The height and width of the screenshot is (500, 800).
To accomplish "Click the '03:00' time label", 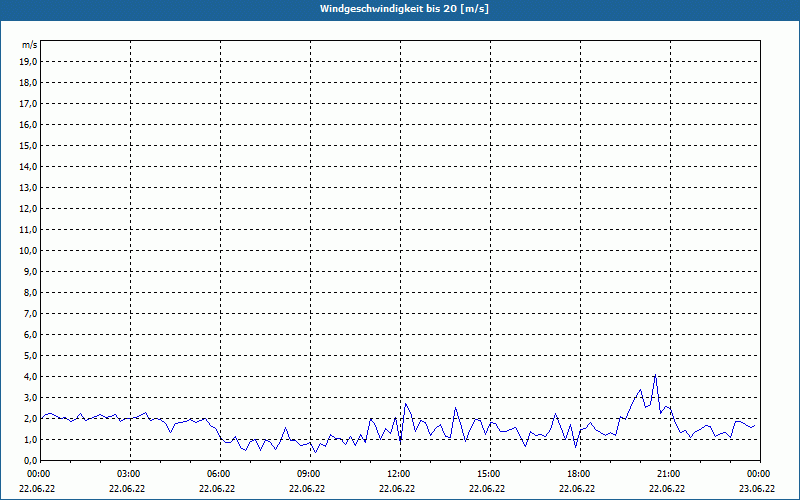I will click(x=130, y=474).
